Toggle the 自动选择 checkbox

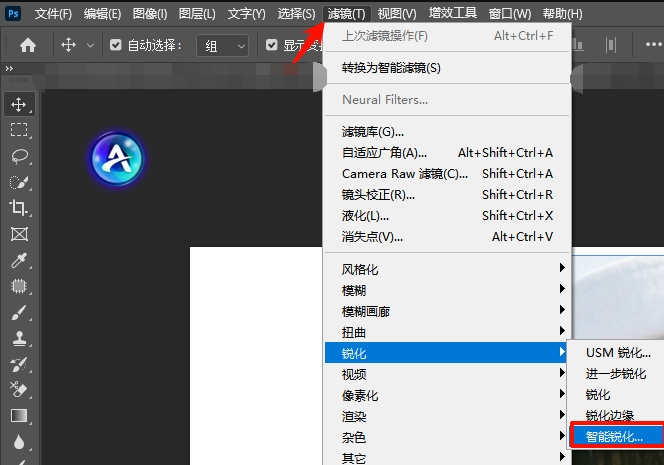coord(116,45)
